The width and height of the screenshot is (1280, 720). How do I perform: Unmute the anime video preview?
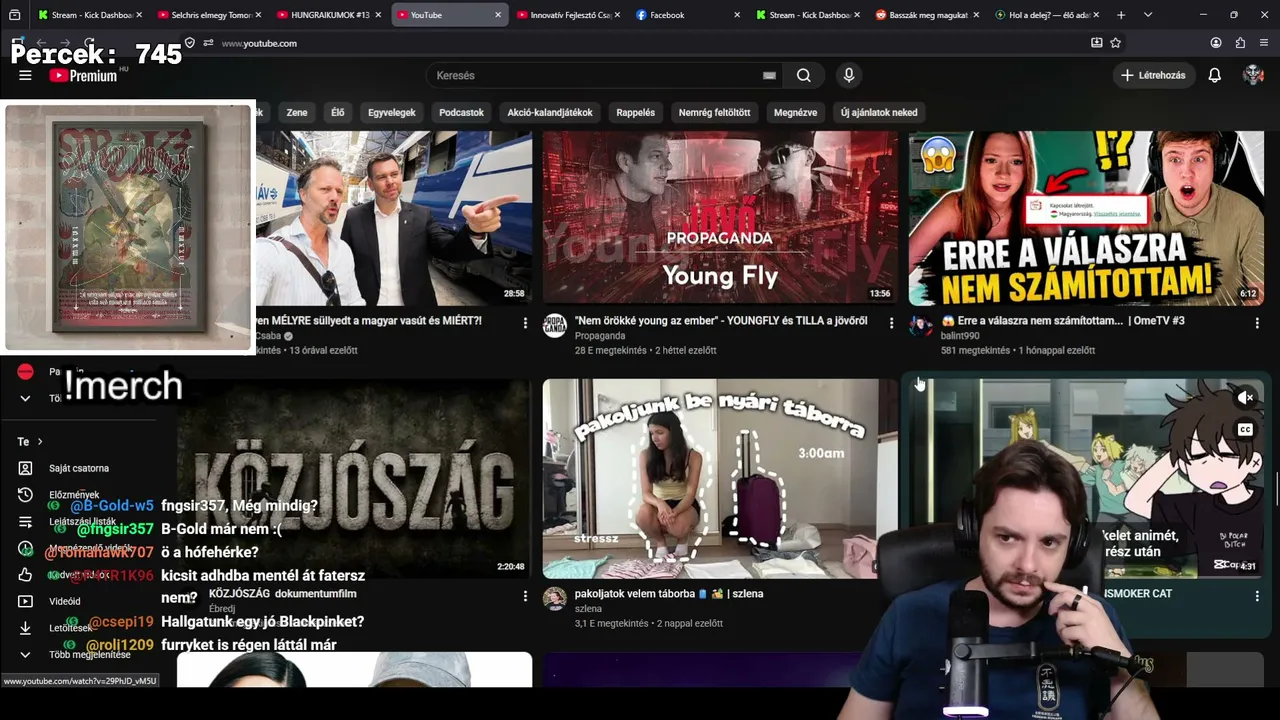[x=1245, y=398]
